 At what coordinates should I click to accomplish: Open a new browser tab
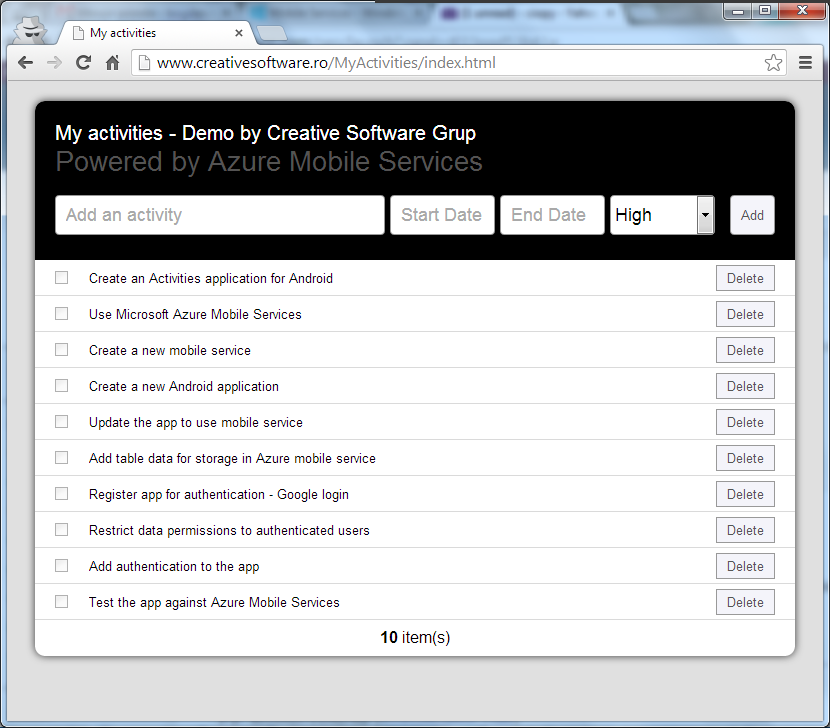click(x=271, y=34)
